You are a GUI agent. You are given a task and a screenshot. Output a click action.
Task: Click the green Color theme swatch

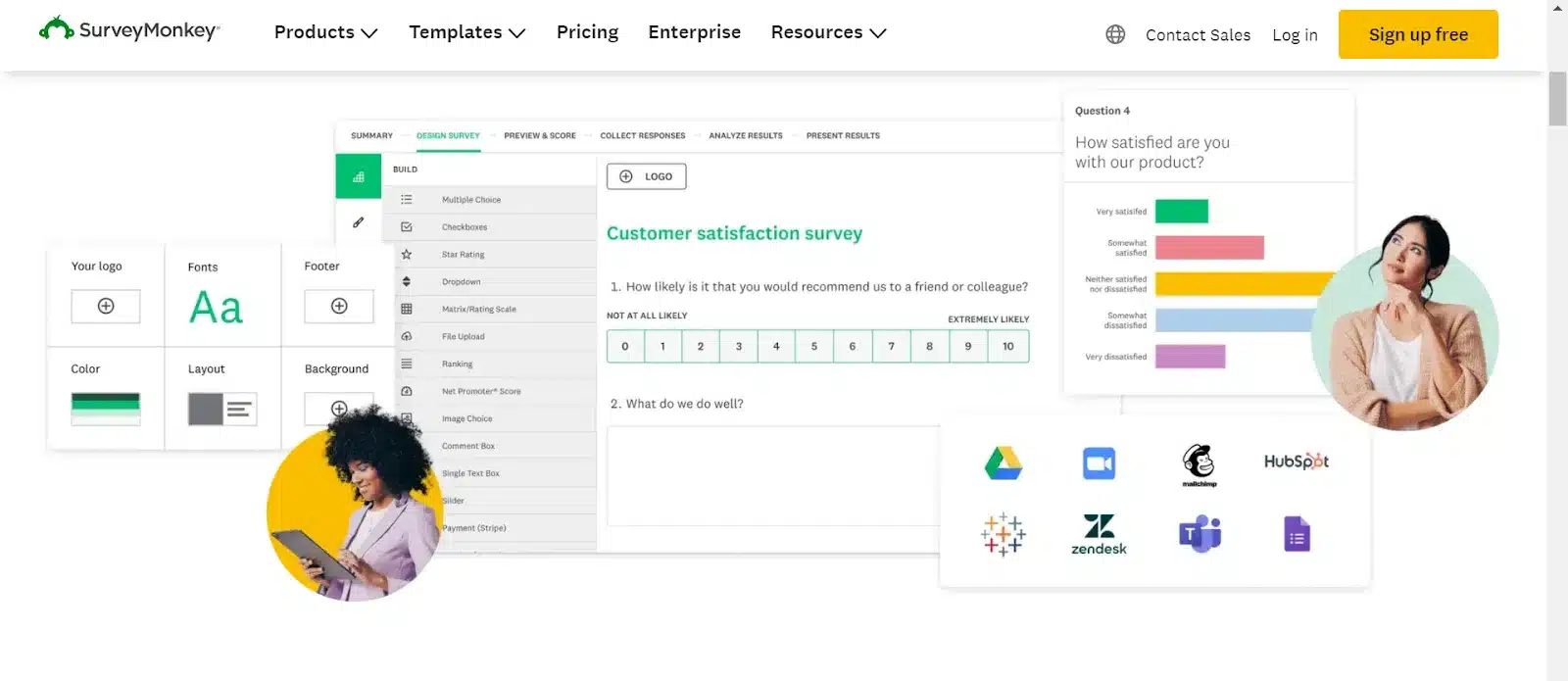point(106,409)
